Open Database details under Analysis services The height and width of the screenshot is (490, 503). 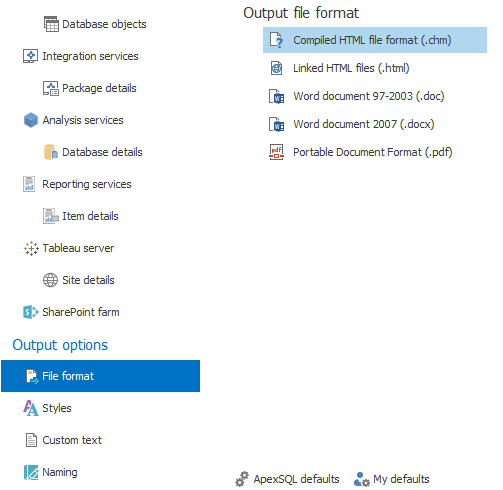(93, 152)
